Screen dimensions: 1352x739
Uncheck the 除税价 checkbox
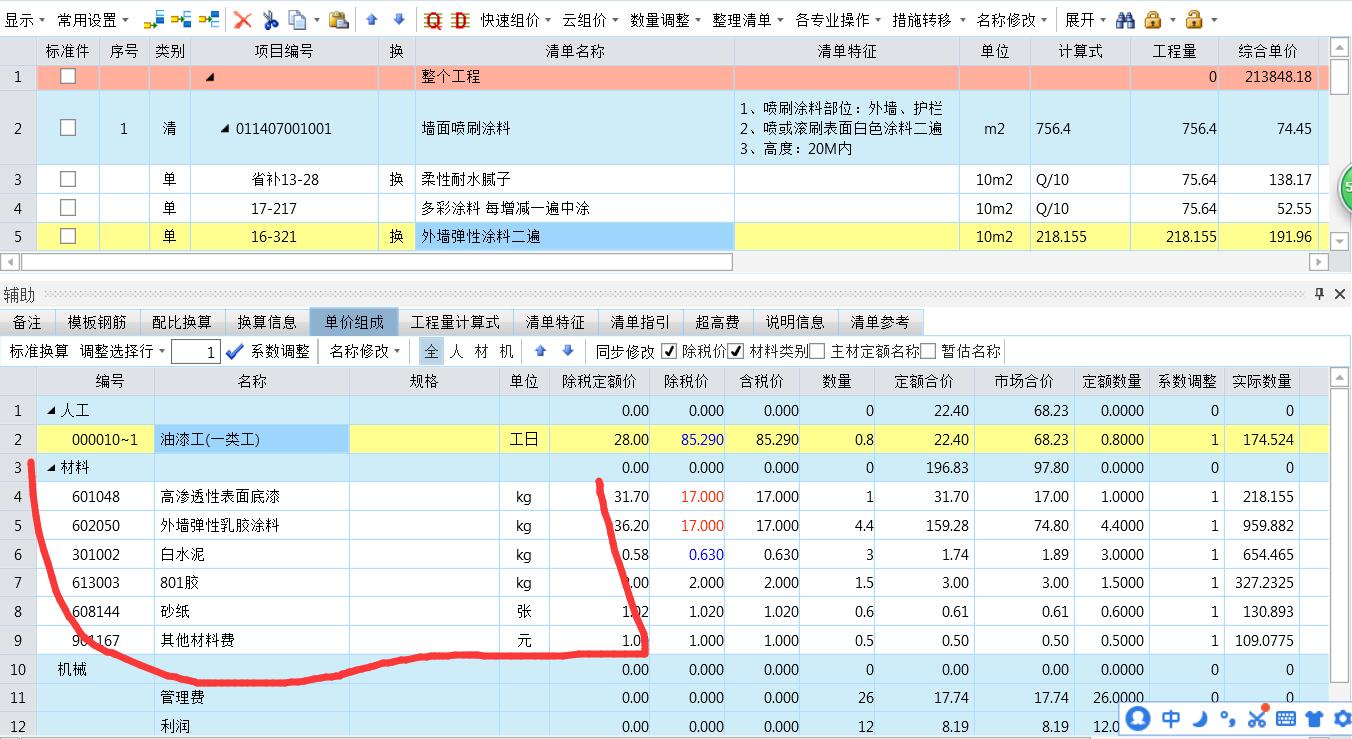tap(669, 351)
